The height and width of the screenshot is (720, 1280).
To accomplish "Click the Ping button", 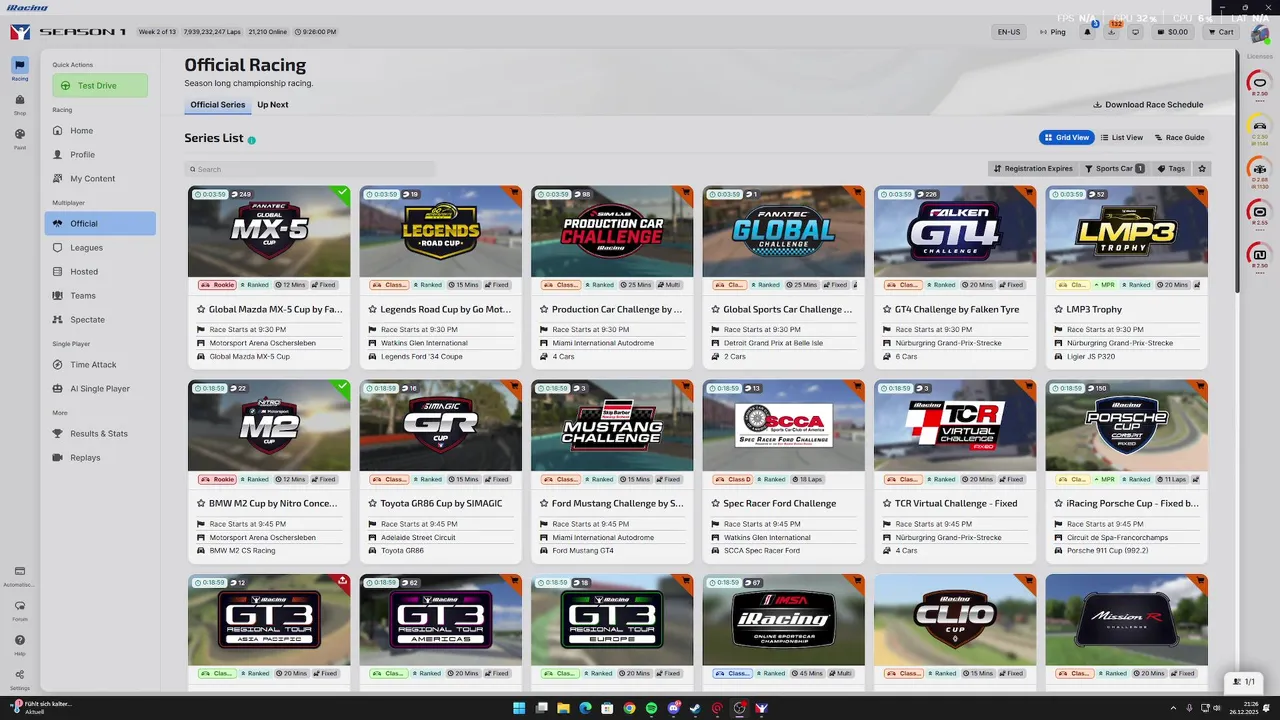I will (x=1052, y=32).
